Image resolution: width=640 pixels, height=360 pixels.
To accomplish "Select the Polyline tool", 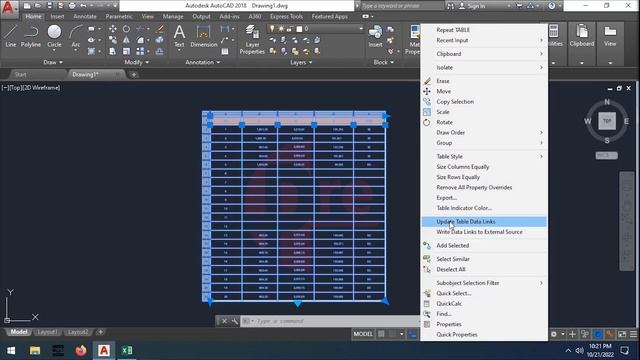I will click(x=31, y=36).
